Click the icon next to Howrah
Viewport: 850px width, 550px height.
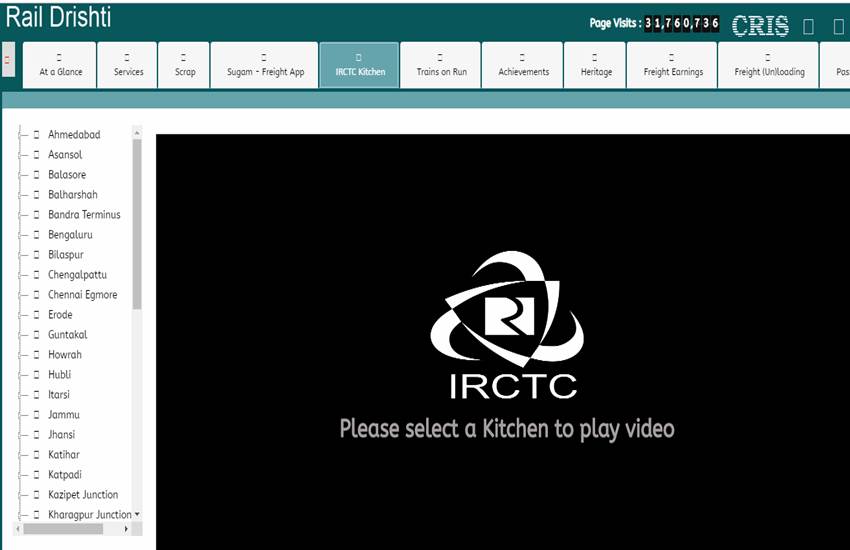click(x=36, y=355)
